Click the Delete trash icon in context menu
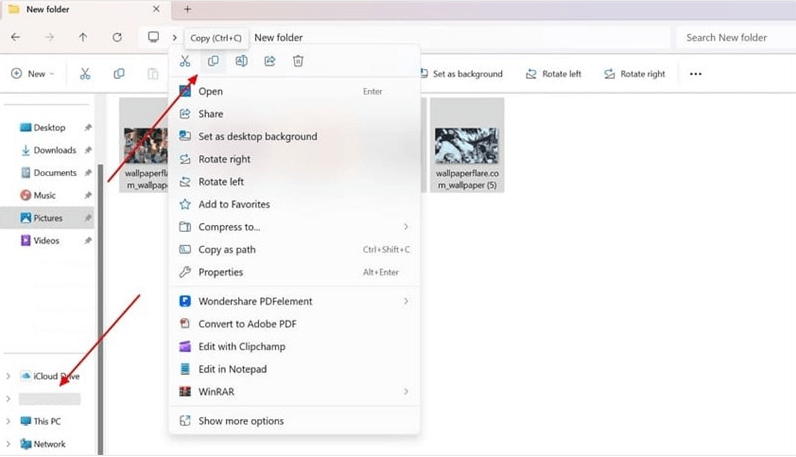 click(298, 62)
